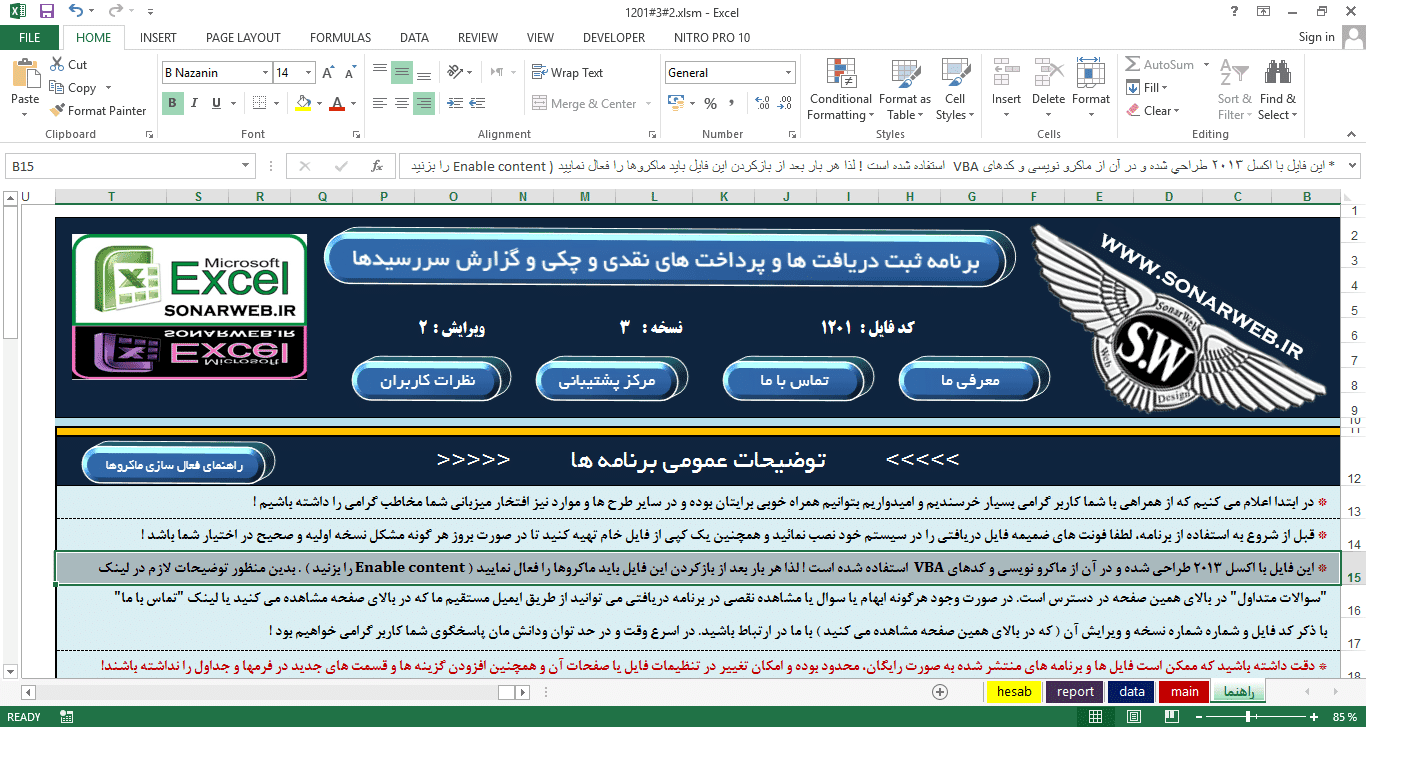Viewport: 1412px width, 768px height.
Task: Open Excel Help question mark
Action: pyautogui.click(x=1236, y=11)
